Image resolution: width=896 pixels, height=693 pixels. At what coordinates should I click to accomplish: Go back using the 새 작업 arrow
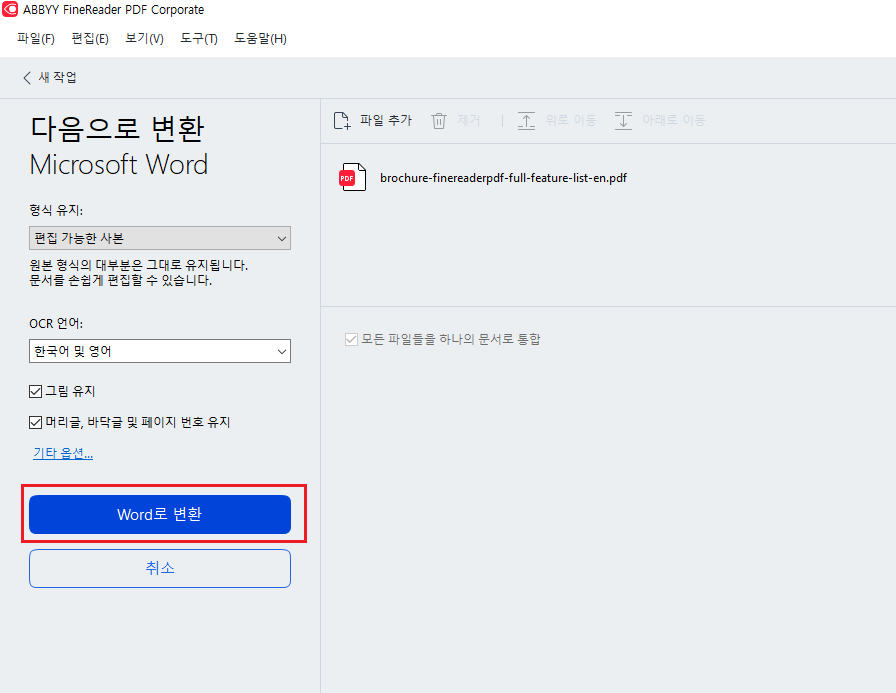pos(26,78)
